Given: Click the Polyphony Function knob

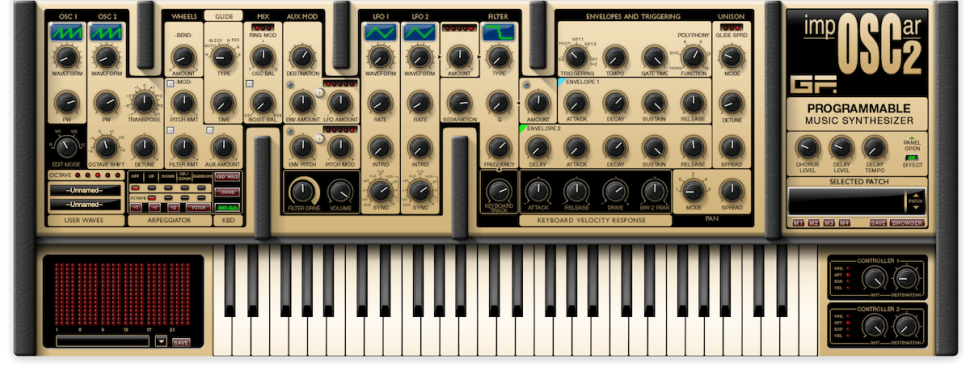Looking at the screenshot, I should pyautogui.click(x=693, y=58).
